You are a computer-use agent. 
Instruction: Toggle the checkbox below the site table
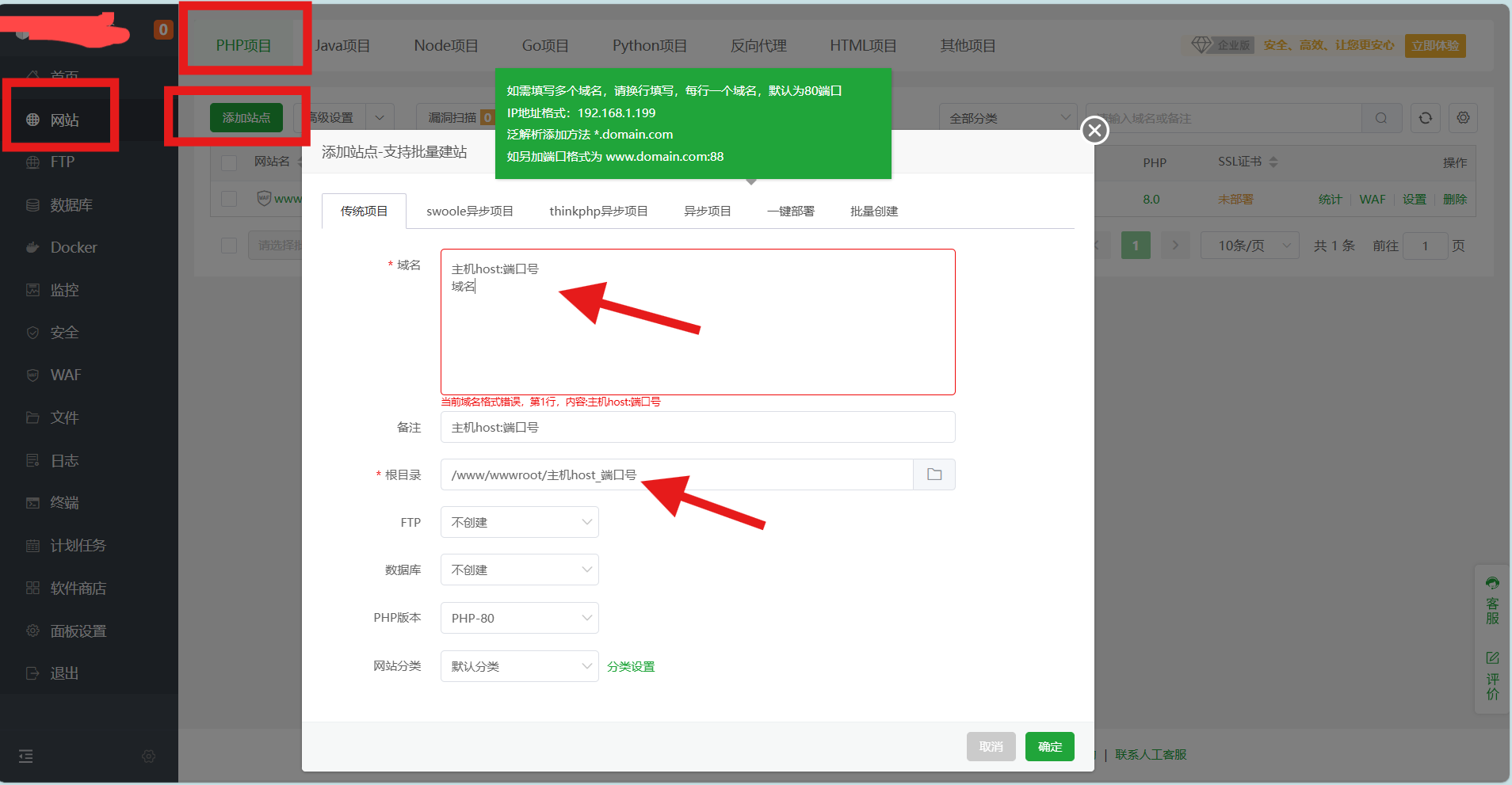pyautogui.click(x=229, y=246)
